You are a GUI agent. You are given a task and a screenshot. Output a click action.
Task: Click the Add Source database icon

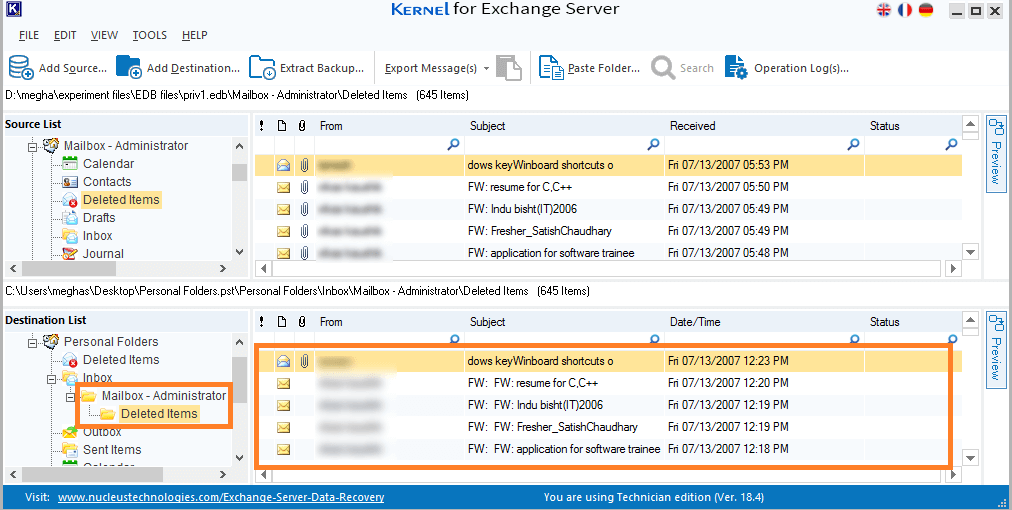click(21, 67)
